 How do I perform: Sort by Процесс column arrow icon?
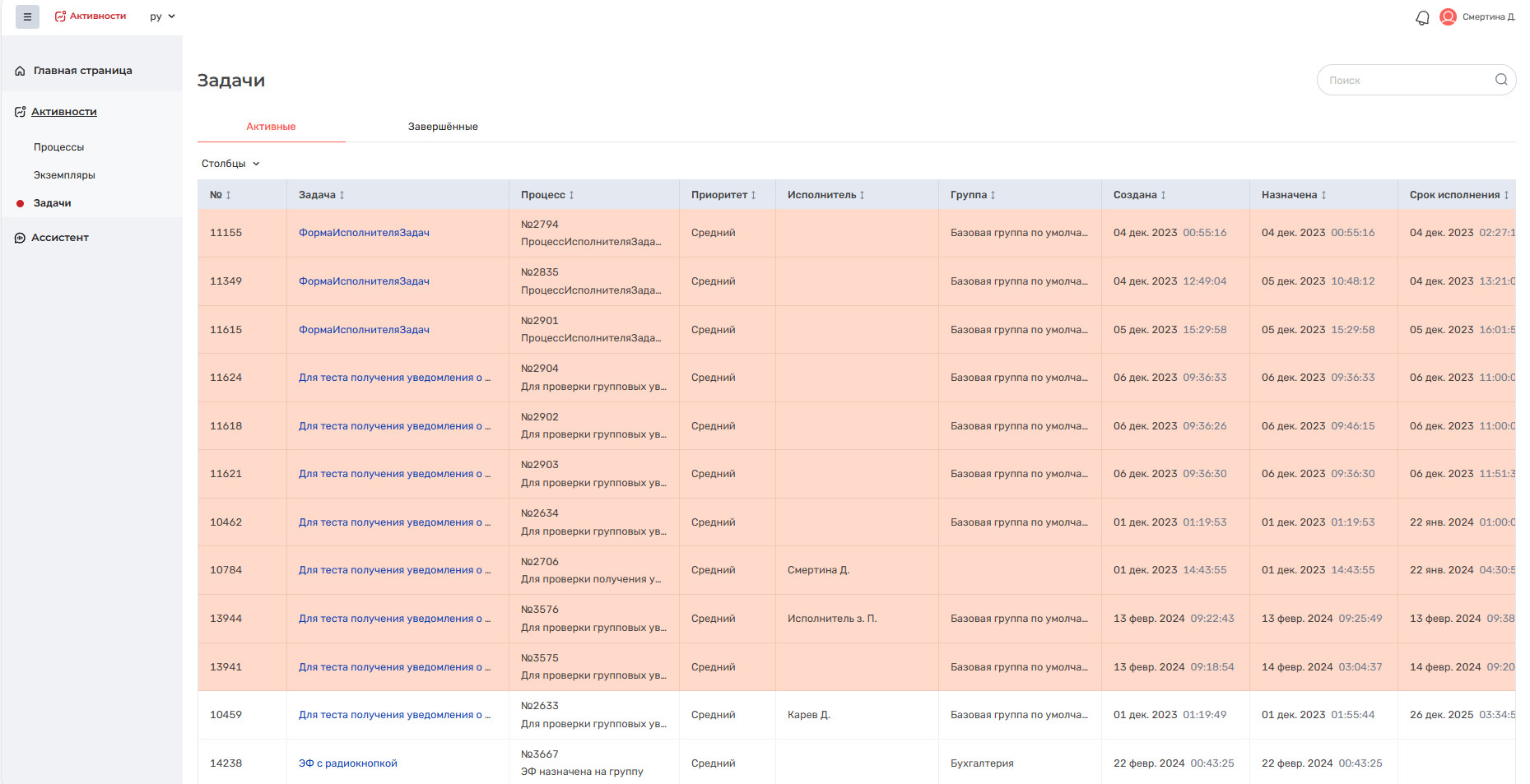click(571, 195)
